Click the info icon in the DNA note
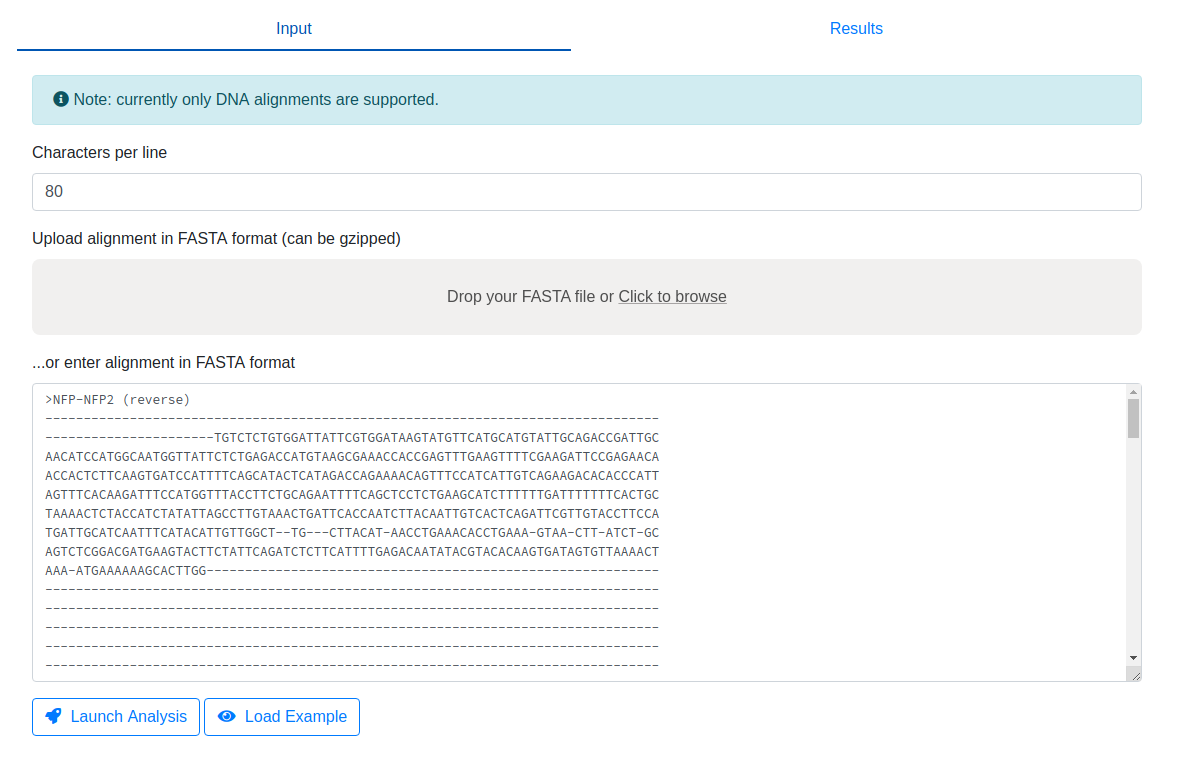Image resolution: width=1180 pixels, height=760 pixels. coord(61,100)
